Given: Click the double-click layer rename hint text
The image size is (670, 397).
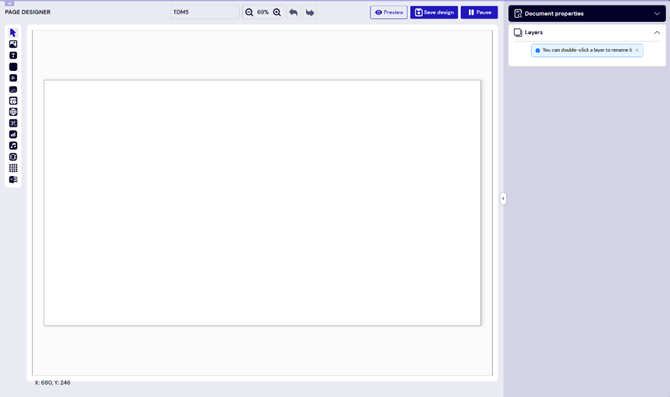Looking at the screenshot, I should pyautogui.click(x=587, y=50).
